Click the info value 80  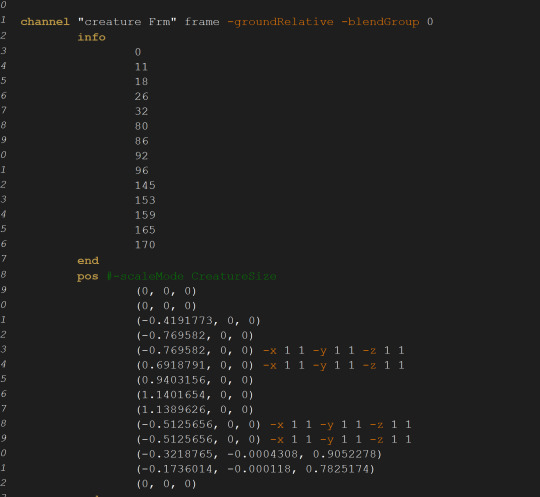click(142, 126)
